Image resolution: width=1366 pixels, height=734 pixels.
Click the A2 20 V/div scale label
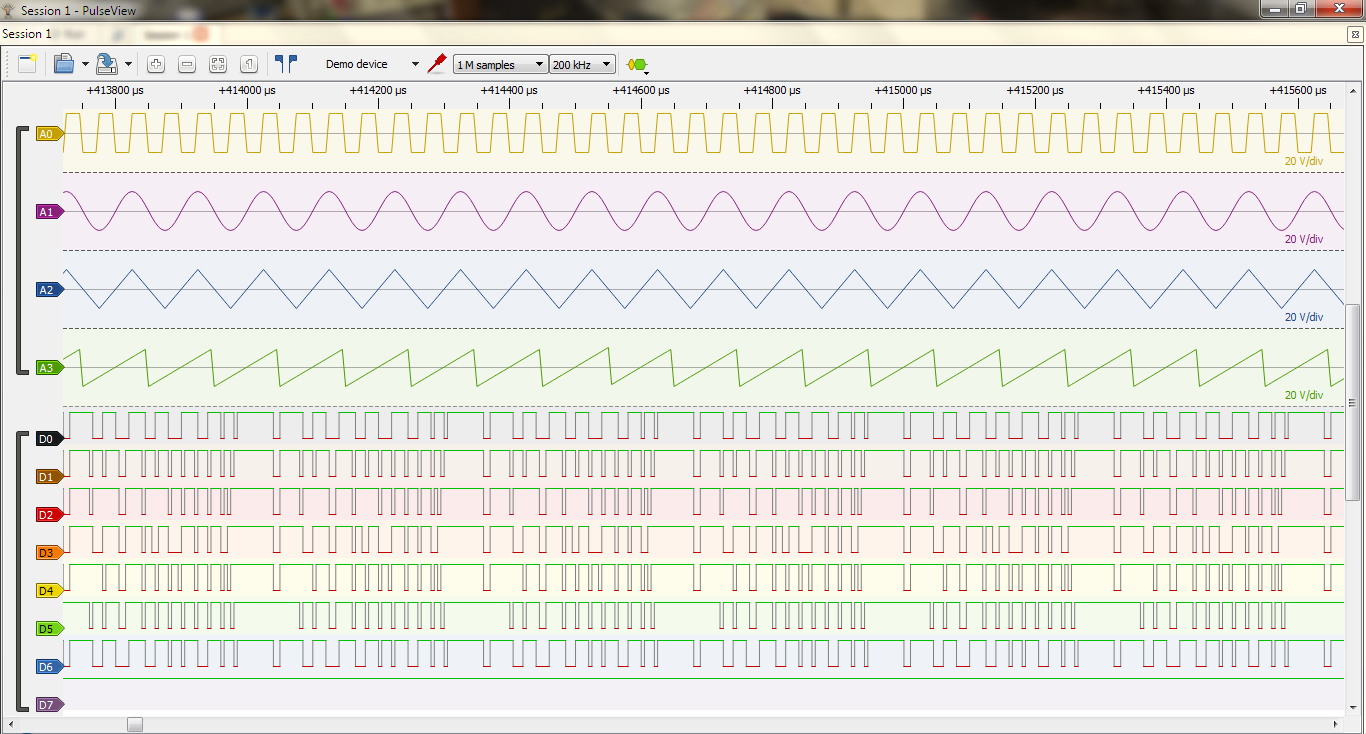[x=1303, y=317]
